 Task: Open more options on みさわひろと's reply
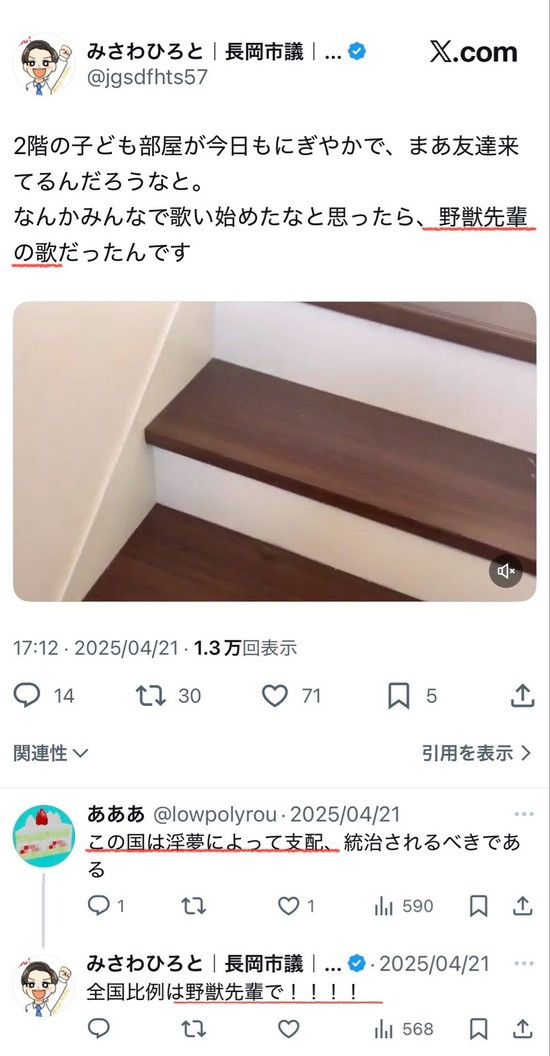(x=524, y=964)
